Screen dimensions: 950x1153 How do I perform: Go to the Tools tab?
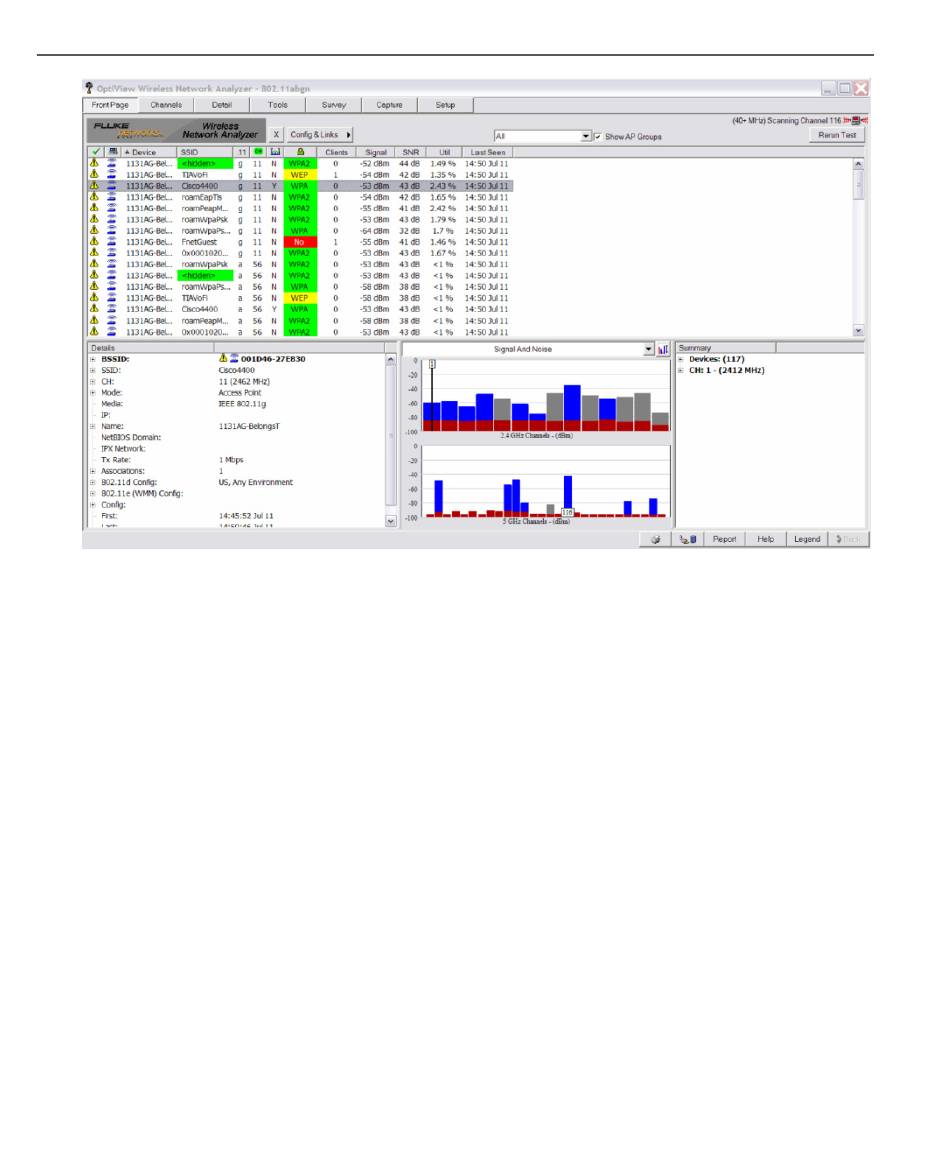click(x=278, y=105)
